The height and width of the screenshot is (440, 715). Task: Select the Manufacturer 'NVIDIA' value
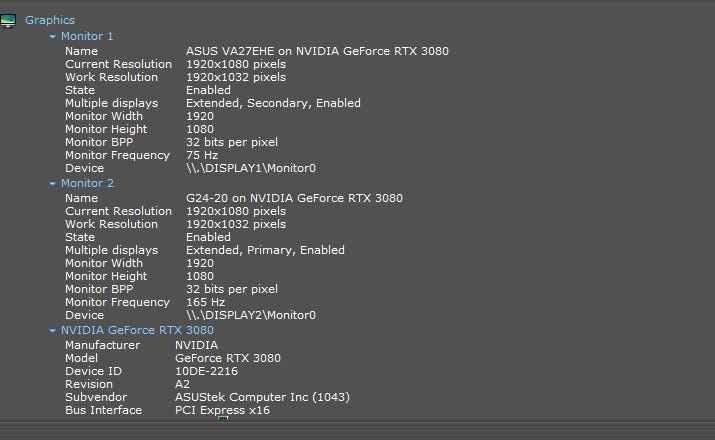(197, 345)
